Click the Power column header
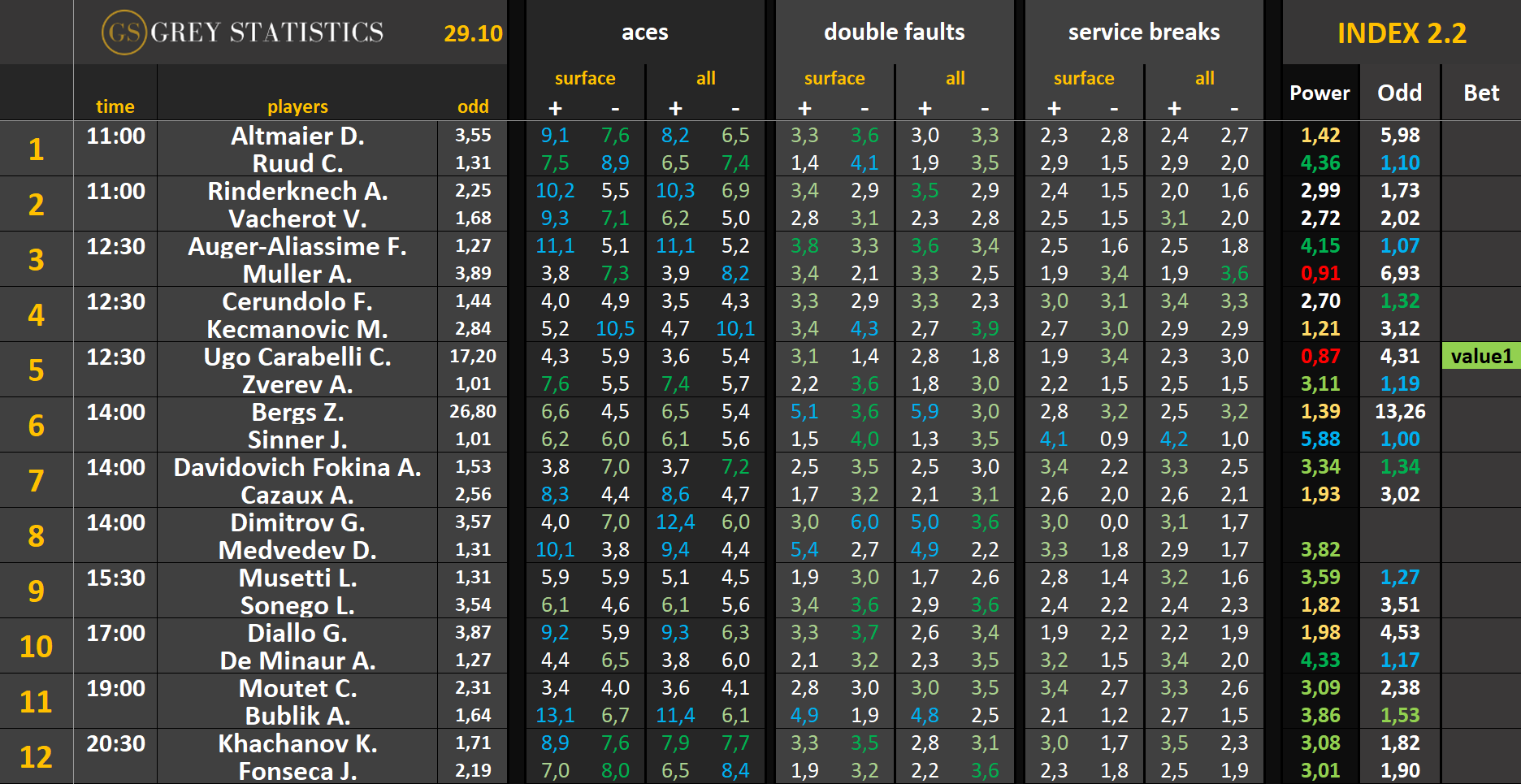Image resolution: width=1521 pixels, height=784 pixels. pyautogui.click(x=1319, y=93)
